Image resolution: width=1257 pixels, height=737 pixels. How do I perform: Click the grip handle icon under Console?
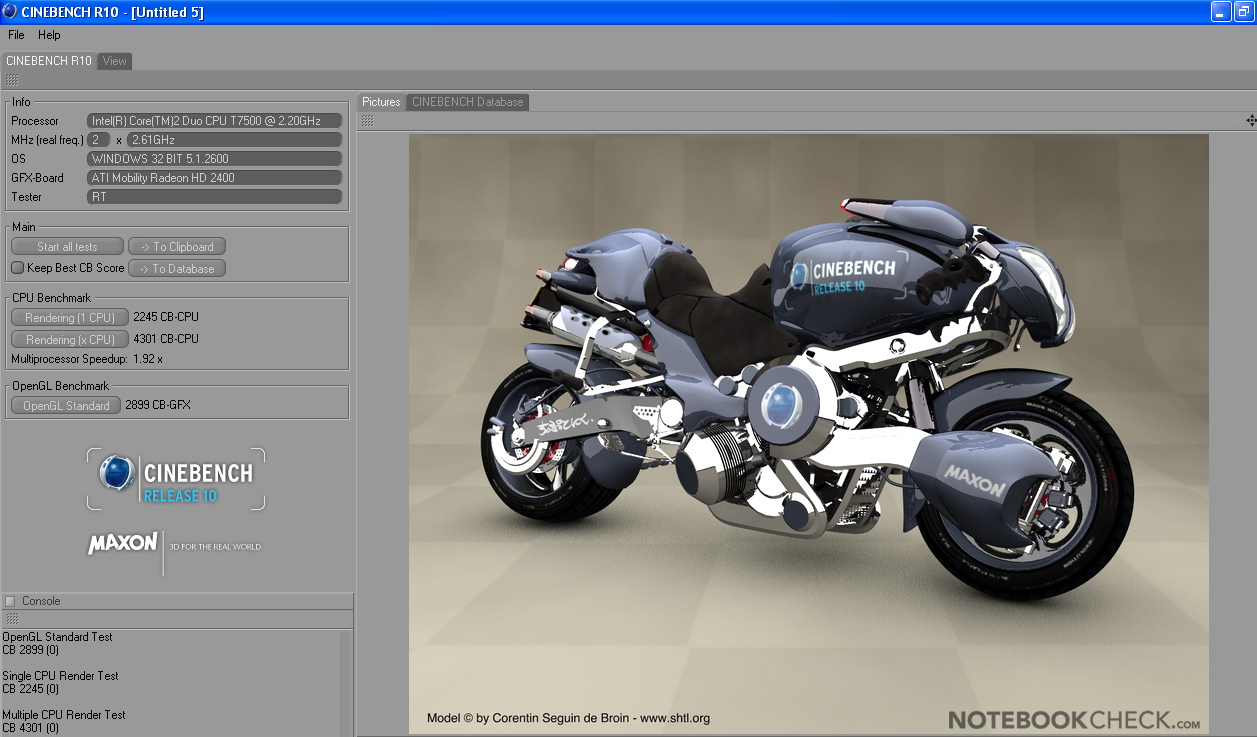11,619
